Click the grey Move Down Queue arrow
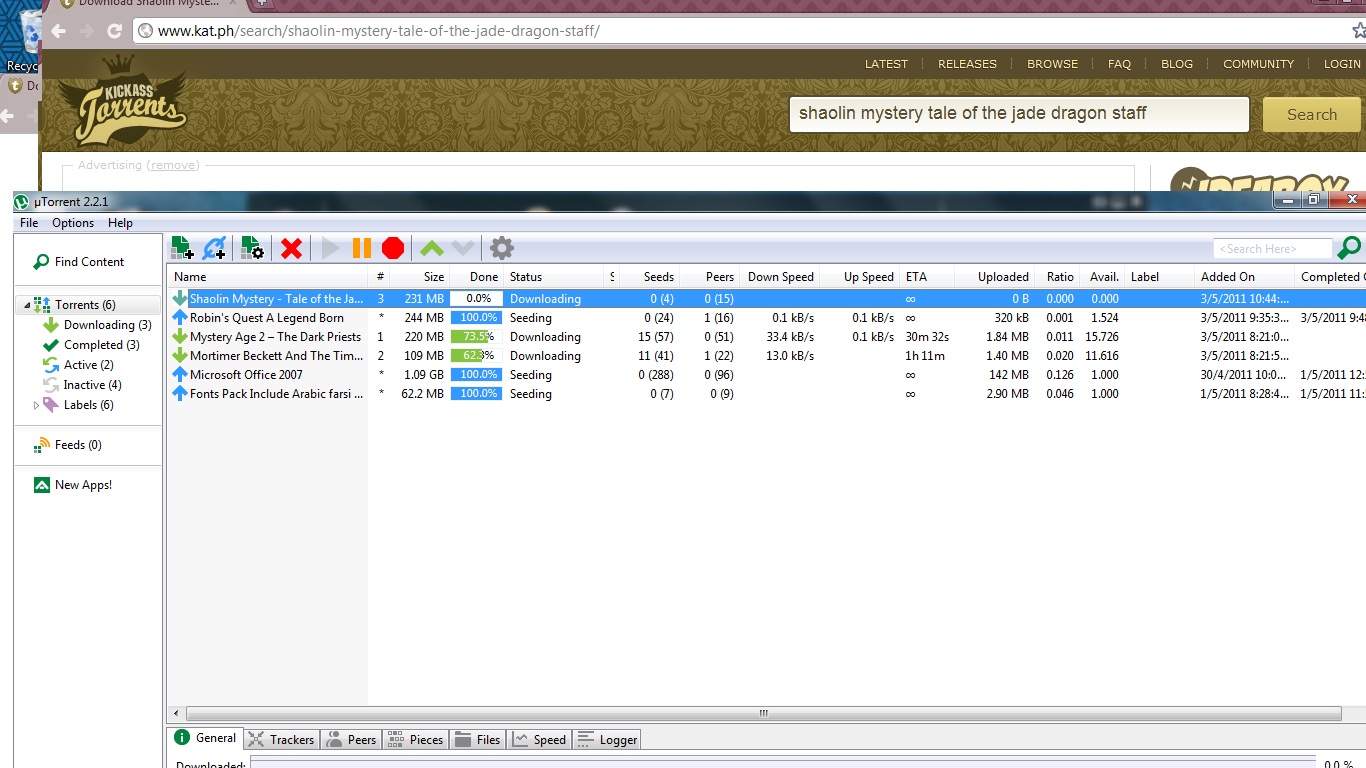 click(462, 248)
